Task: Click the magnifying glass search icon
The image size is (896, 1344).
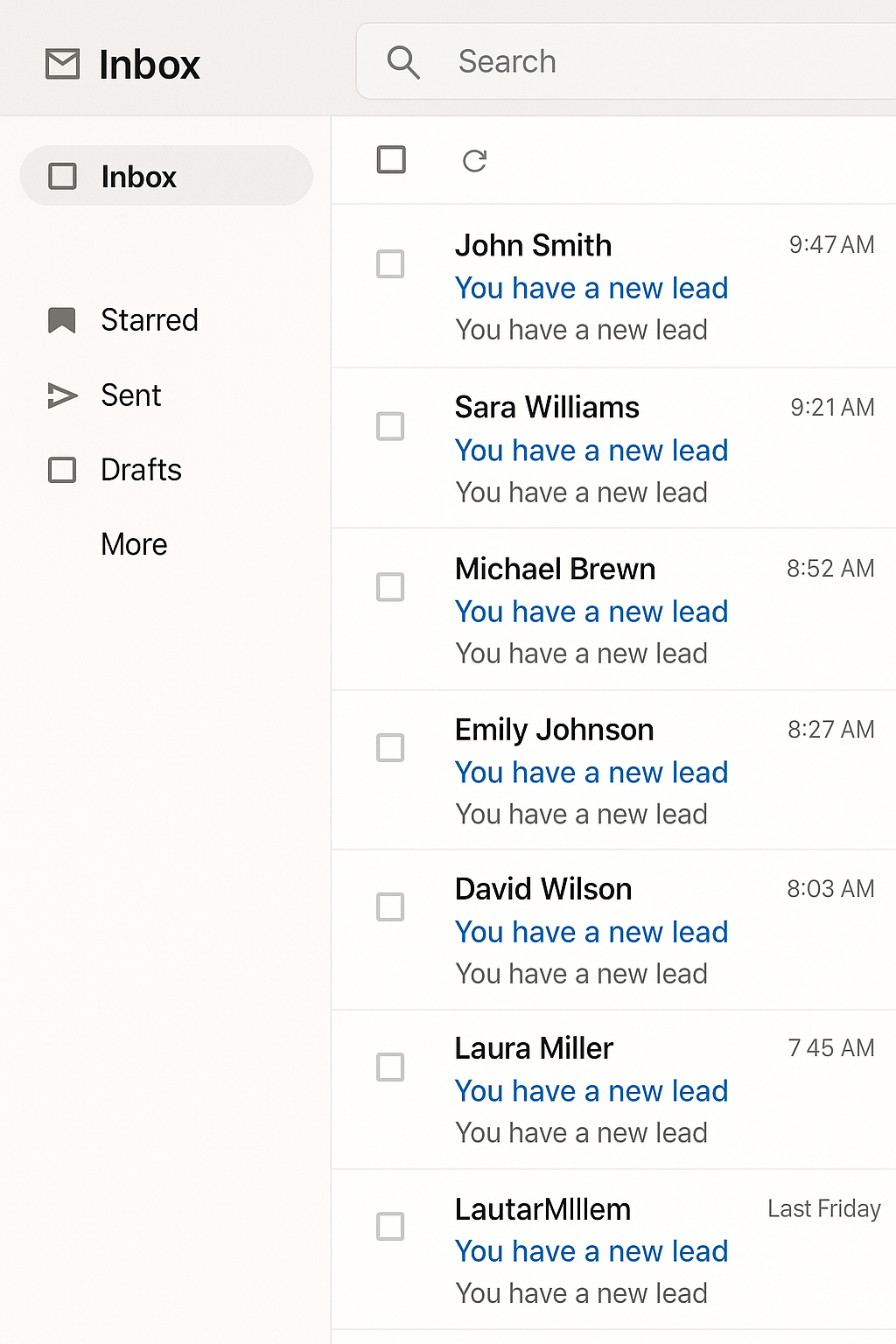Action: pyautogui.click(x=403, y=62)
